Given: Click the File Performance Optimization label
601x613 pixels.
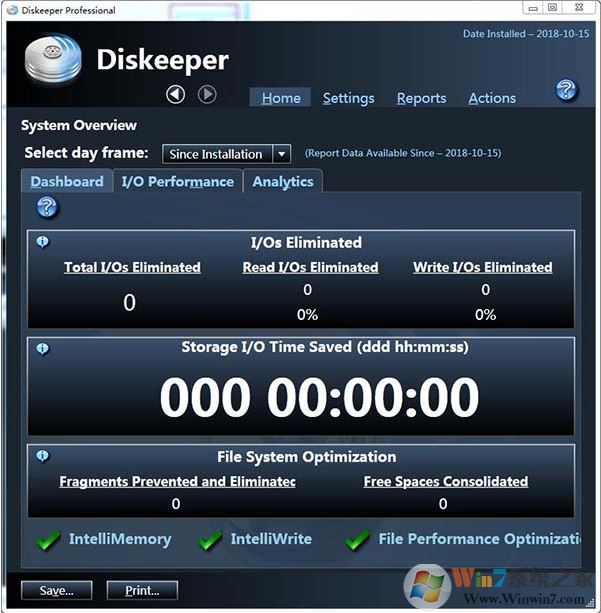Looking at the screenshot, I should (x=479, y=539).
